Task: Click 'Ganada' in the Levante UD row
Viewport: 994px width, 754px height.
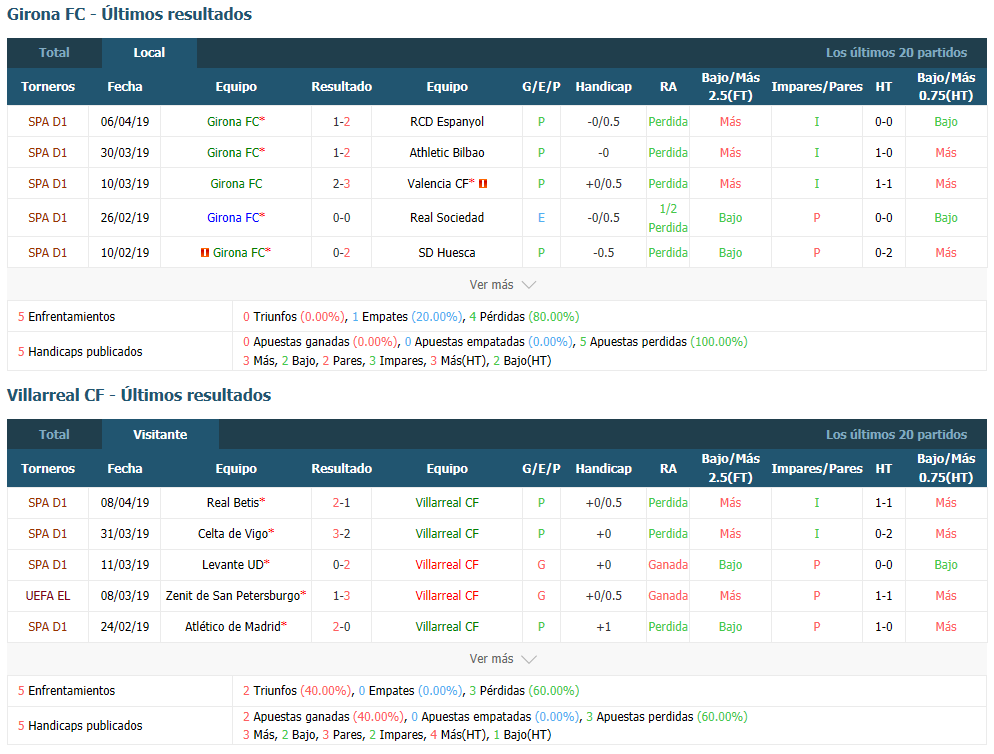Action: click(668, 565)
